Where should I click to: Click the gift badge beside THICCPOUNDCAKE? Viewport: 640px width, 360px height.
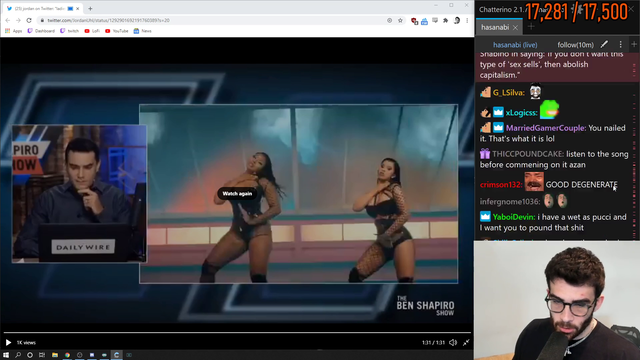point(485,154)
